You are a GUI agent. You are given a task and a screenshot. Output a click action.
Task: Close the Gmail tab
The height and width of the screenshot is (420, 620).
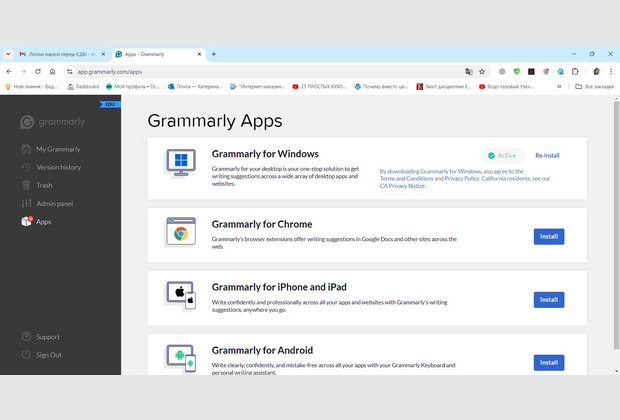pos(103,54)
